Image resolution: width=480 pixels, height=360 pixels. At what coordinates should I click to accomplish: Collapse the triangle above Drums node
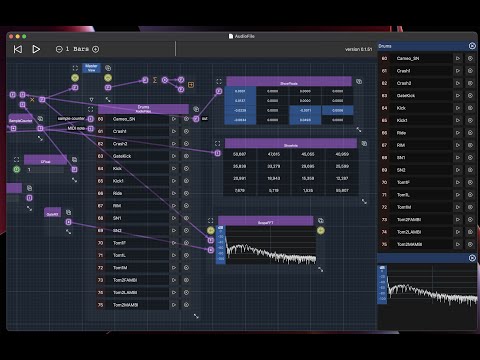click(91, 99)
